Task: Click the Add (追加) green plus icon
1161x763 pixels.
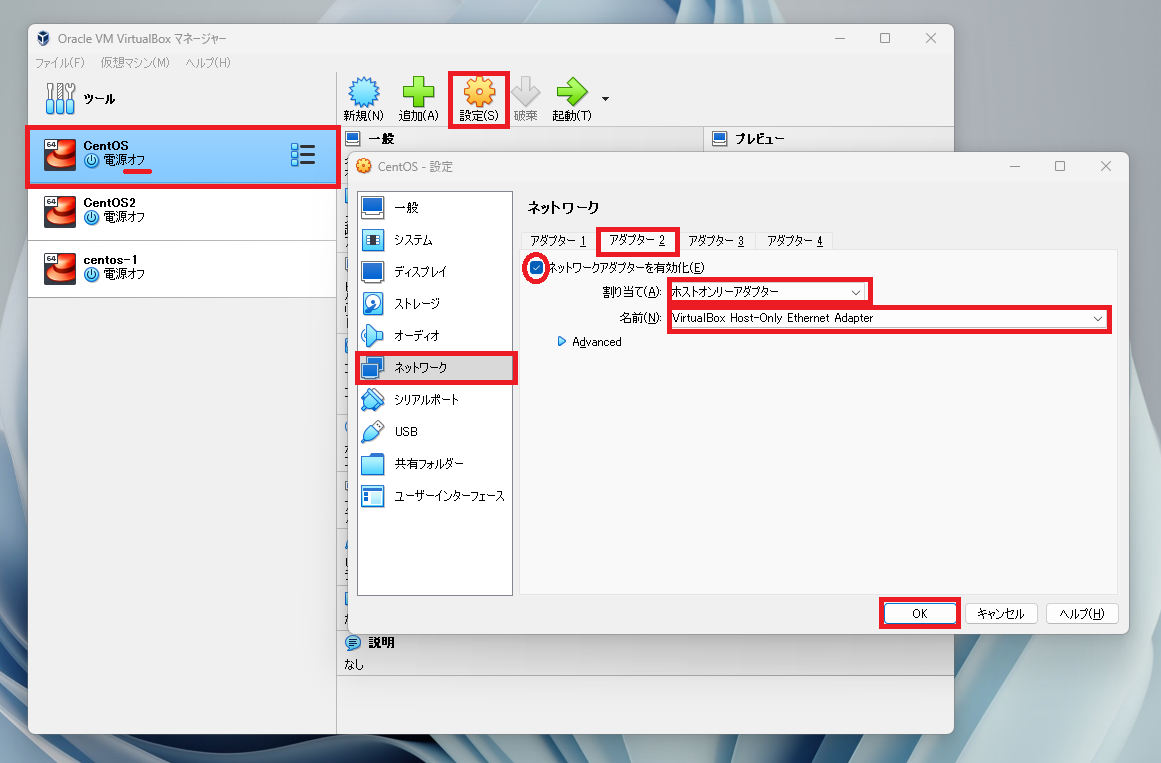Action: click(x=418, y=99)
